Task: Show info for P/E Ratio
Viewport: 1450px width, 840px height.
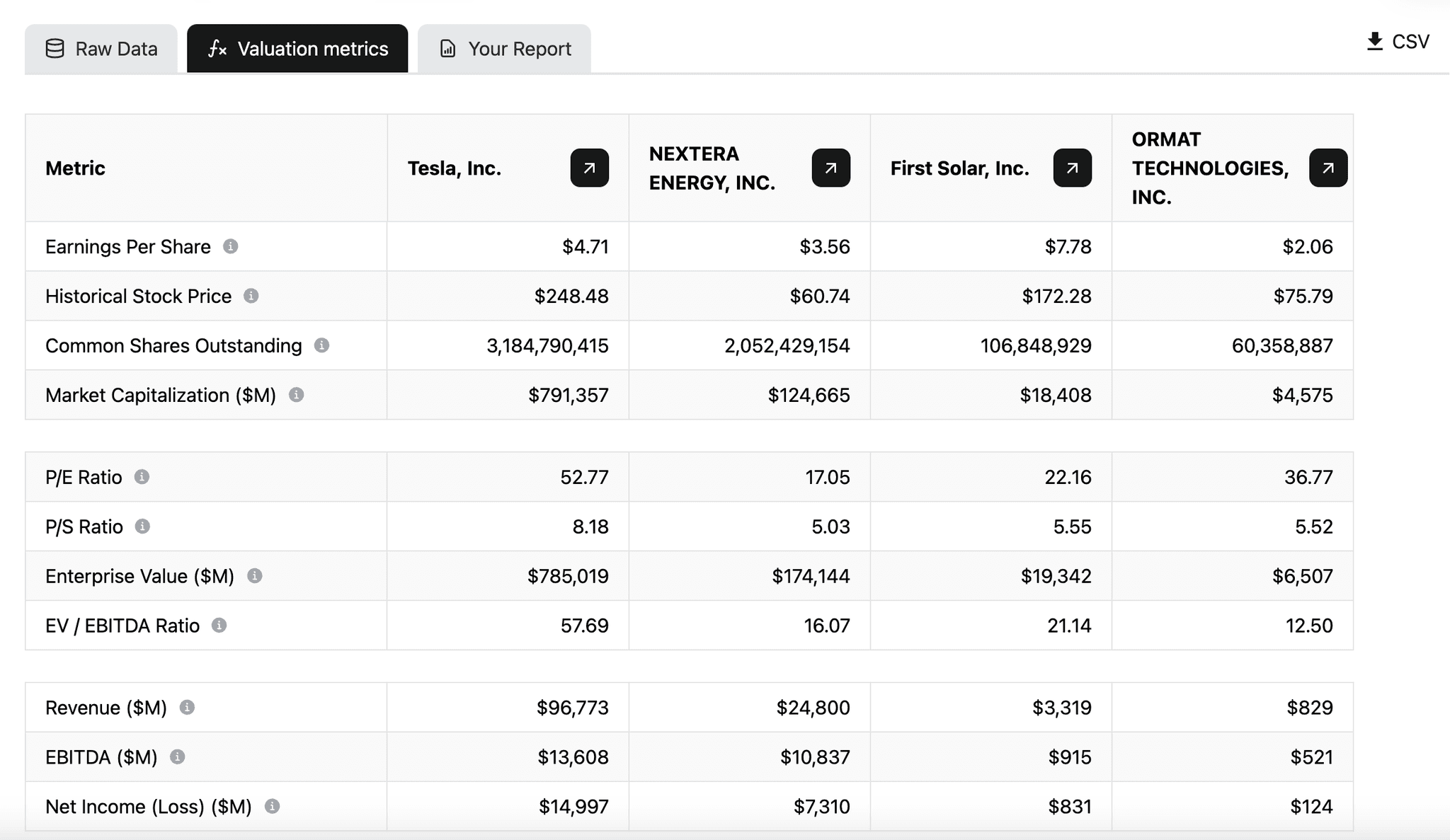Action: coord(142,477)
